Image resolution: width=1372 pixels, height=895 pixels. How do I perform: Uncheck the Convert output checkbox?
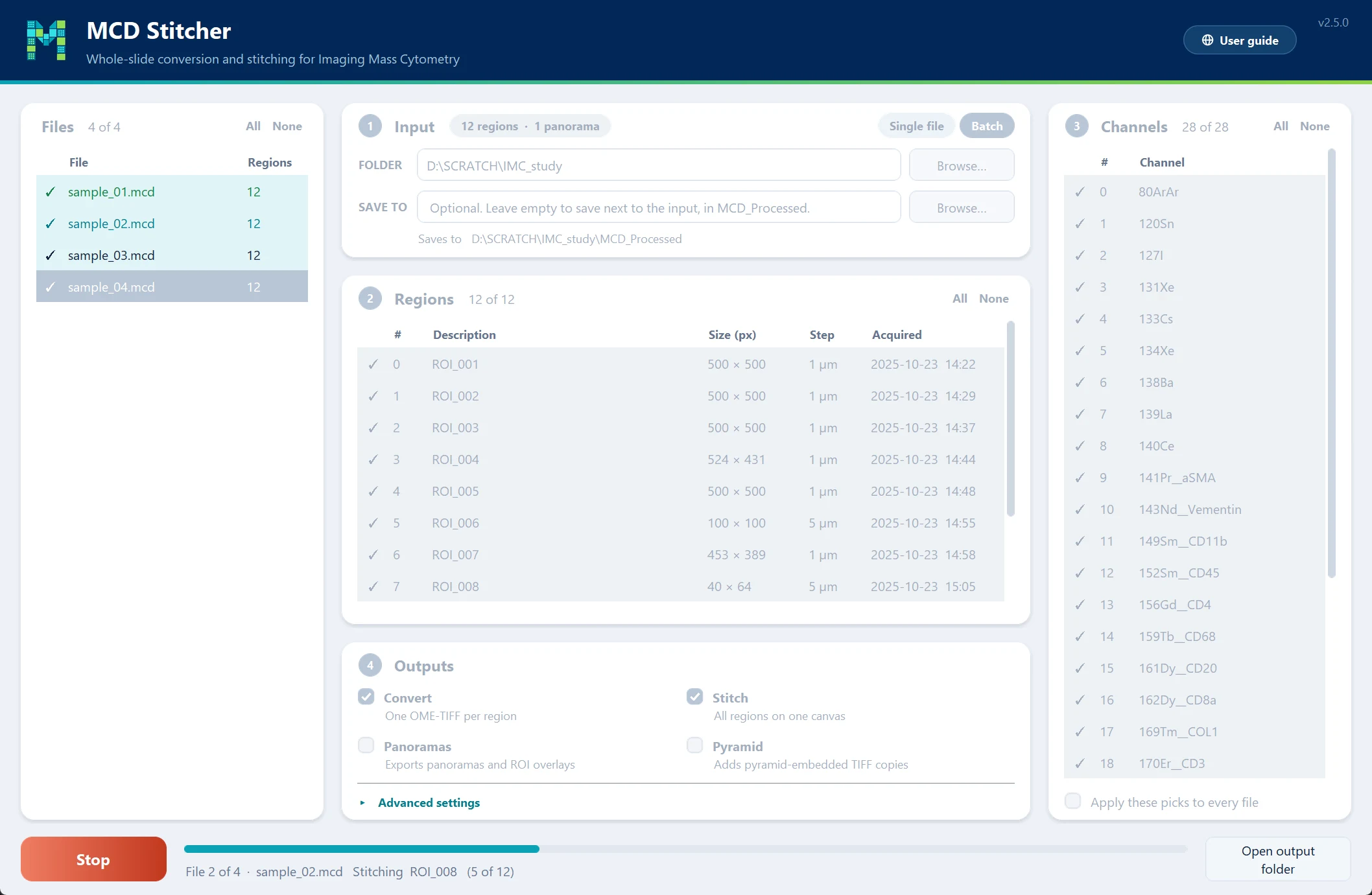(x=366, y=697)
